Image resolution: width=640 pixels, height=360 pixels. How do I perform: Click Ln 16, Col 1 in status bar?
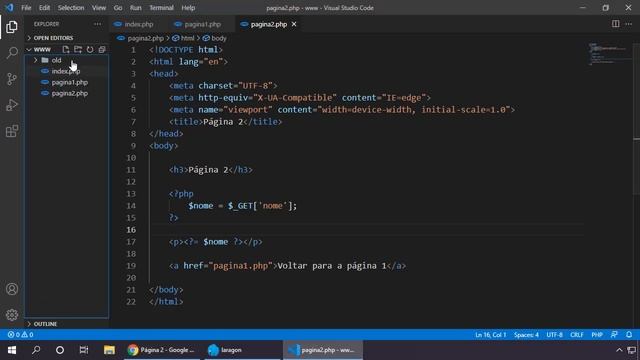tap(490, 335)
